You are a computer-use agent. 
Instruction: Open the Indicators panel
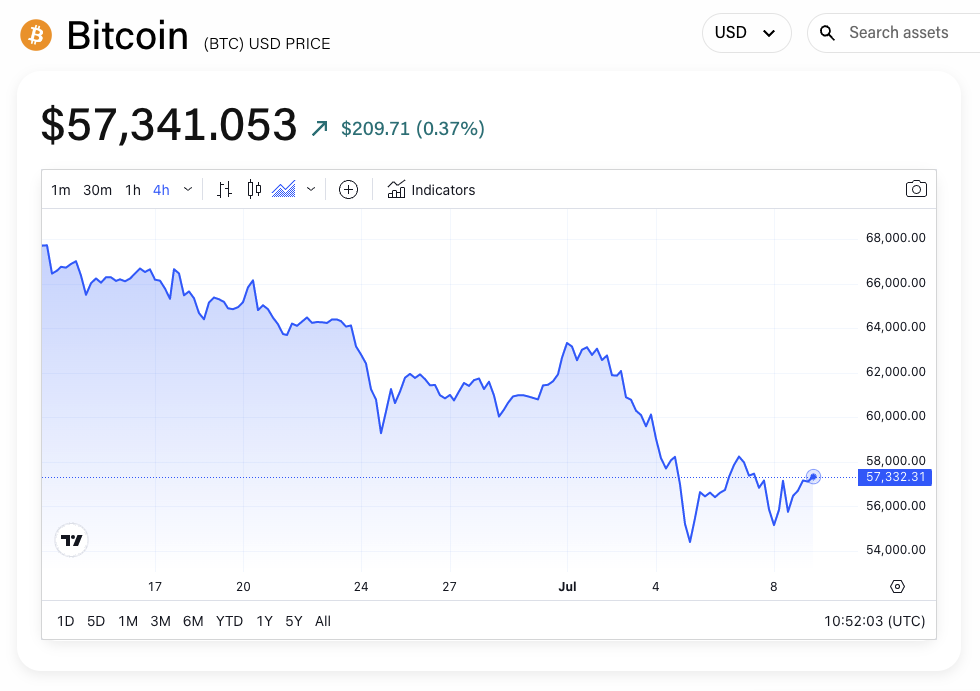pos(431,189)
